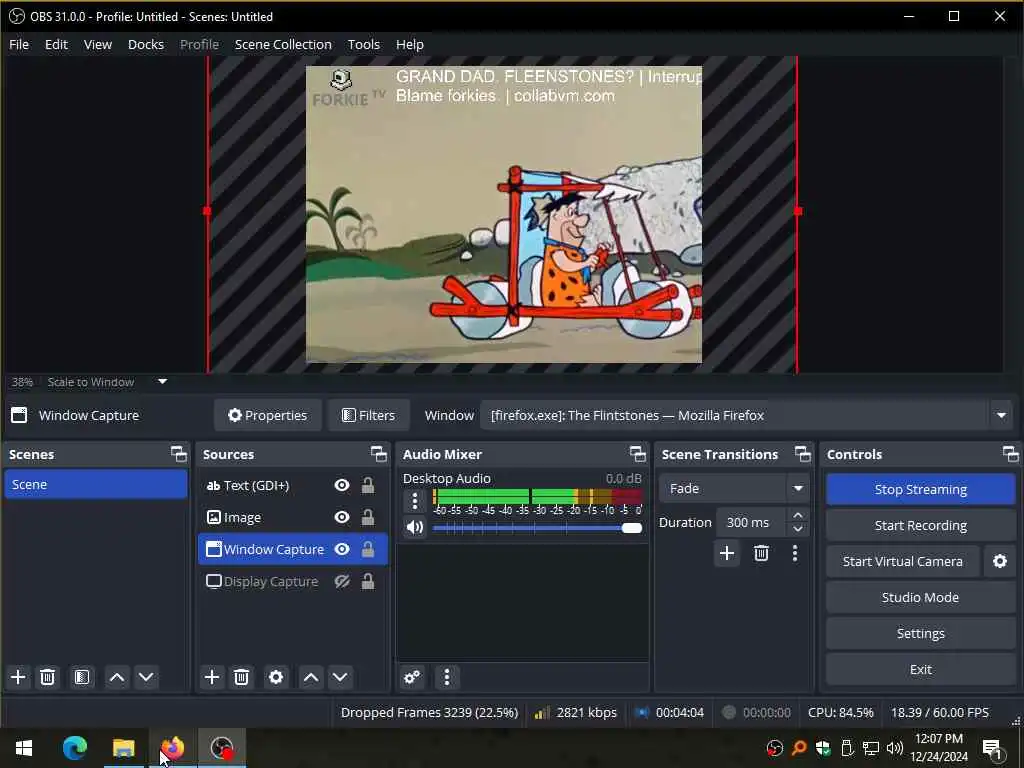The width and height of the screenshot is (1024, 768).
Task: Undock the Scene Transitions panel
Action: coord(803,454)
